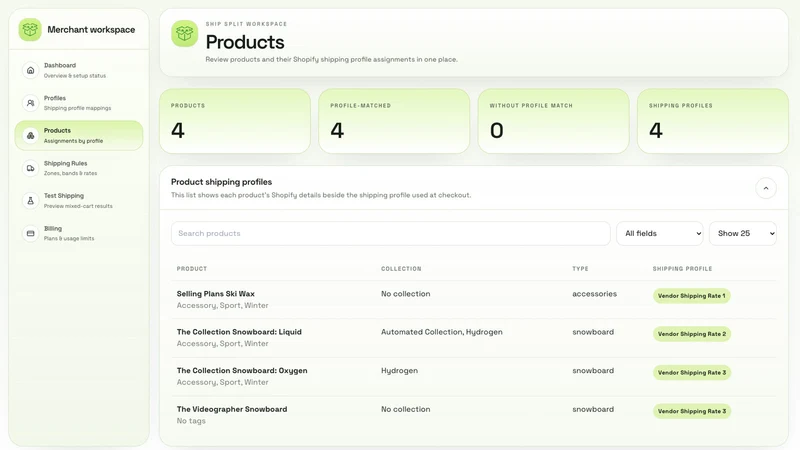Screen dimensions: 800x450
Task: Click 'snowboard' type in Liquid row
Action: 593,332
